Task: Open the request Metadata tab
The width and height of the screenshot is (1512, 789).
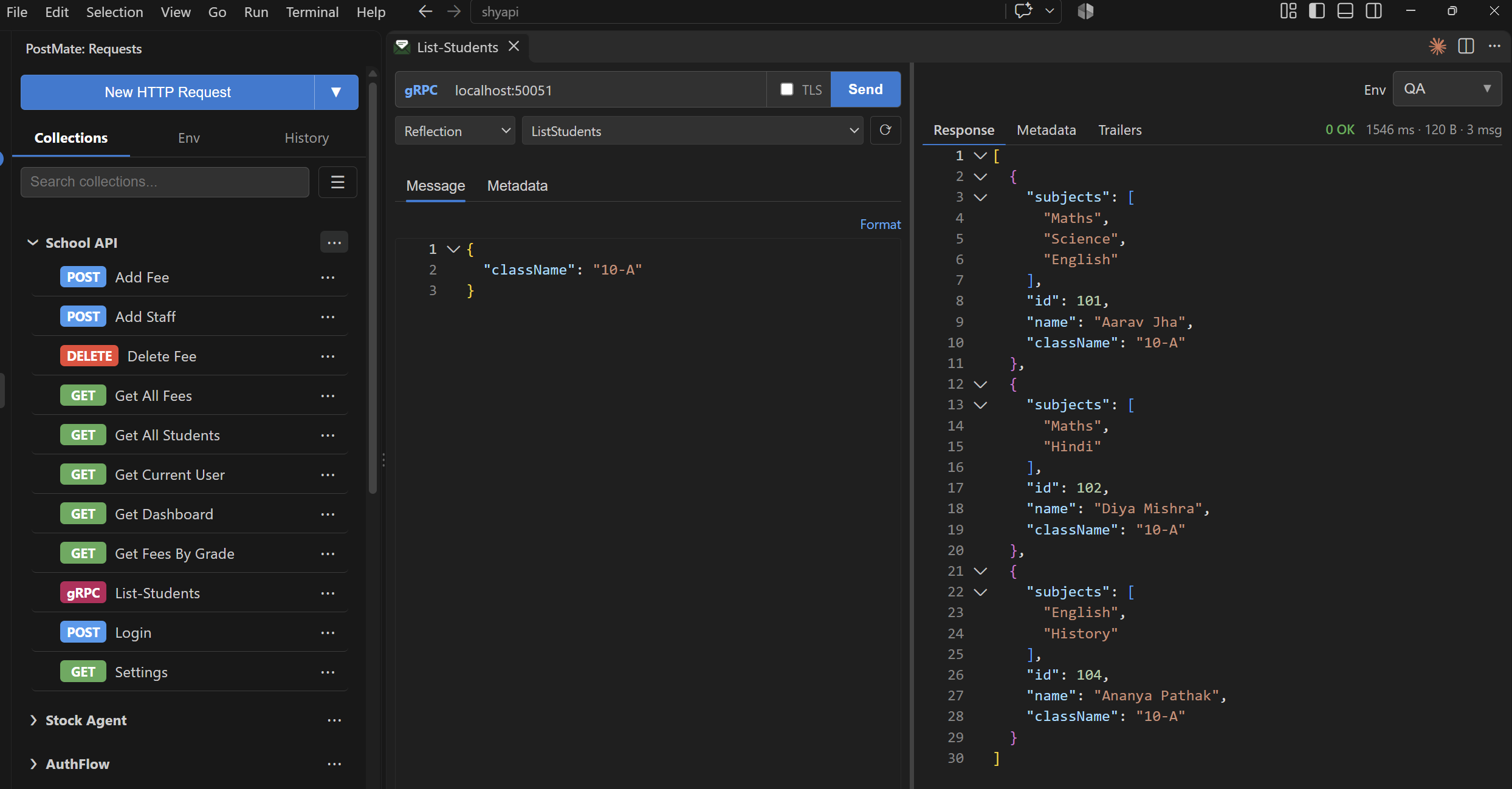Action: tap(517, 186)
